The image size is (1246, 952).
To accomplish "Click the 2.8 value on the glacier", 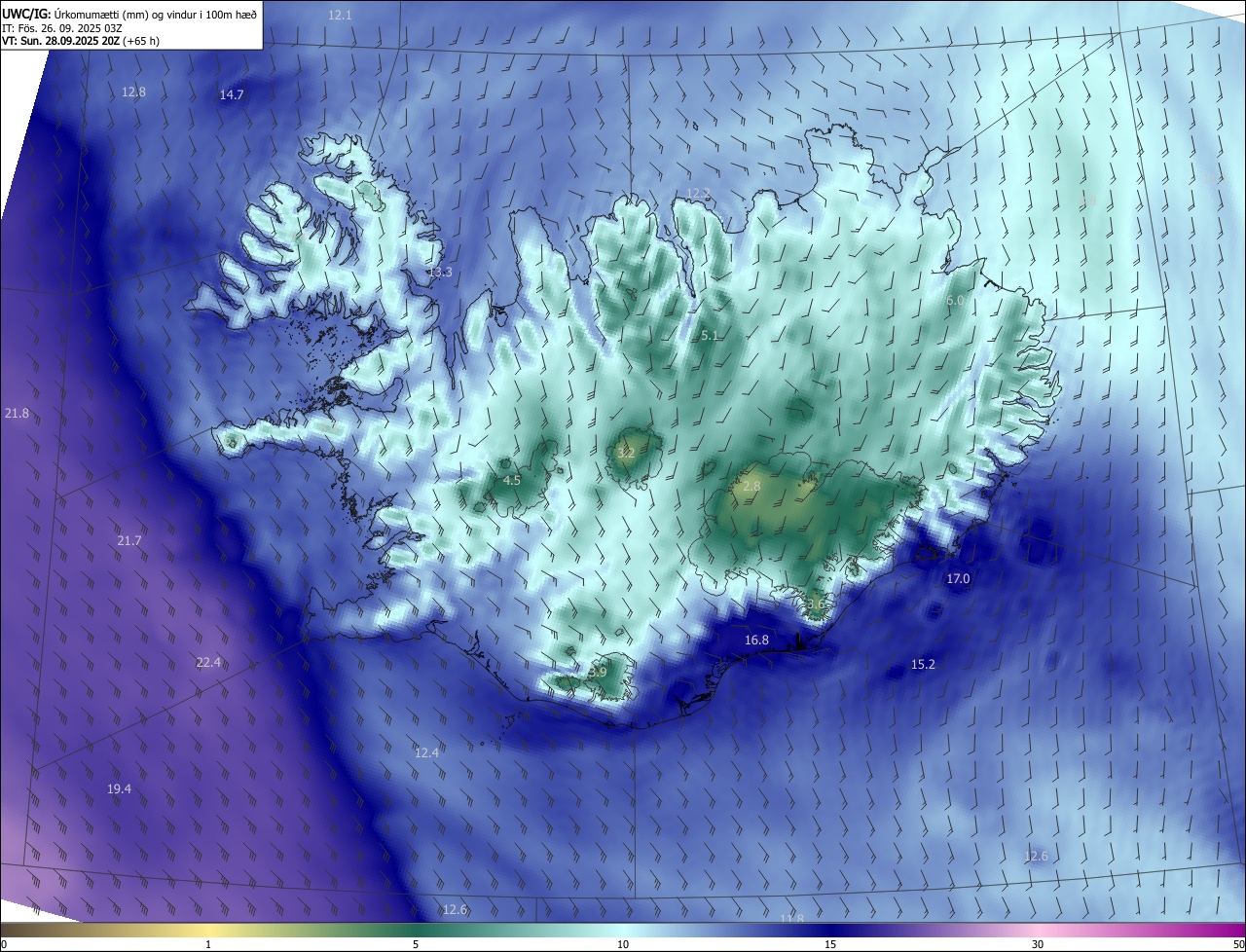I will click(751, 486).
